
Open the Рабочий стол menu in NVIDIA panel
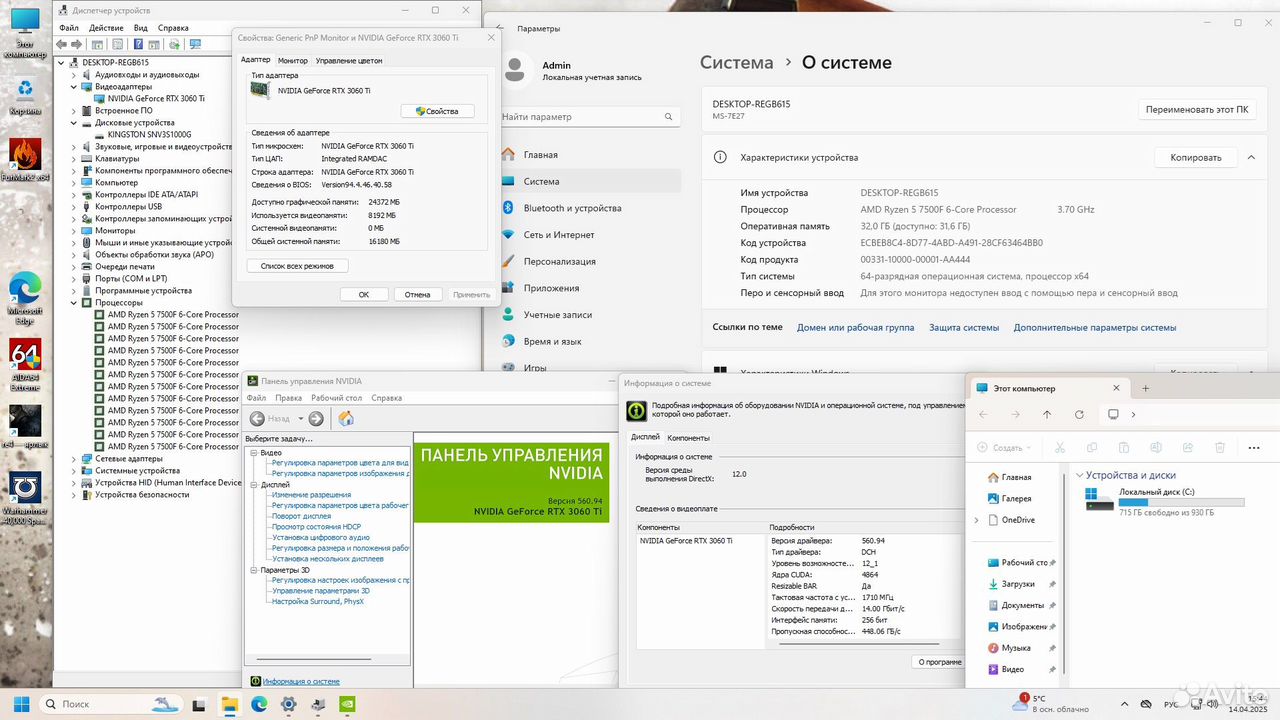click(338, 398)
